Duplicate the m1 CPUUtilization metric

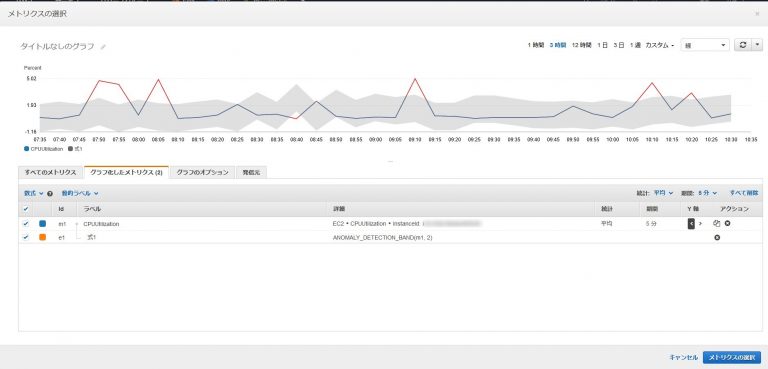[x=717, y=223]
